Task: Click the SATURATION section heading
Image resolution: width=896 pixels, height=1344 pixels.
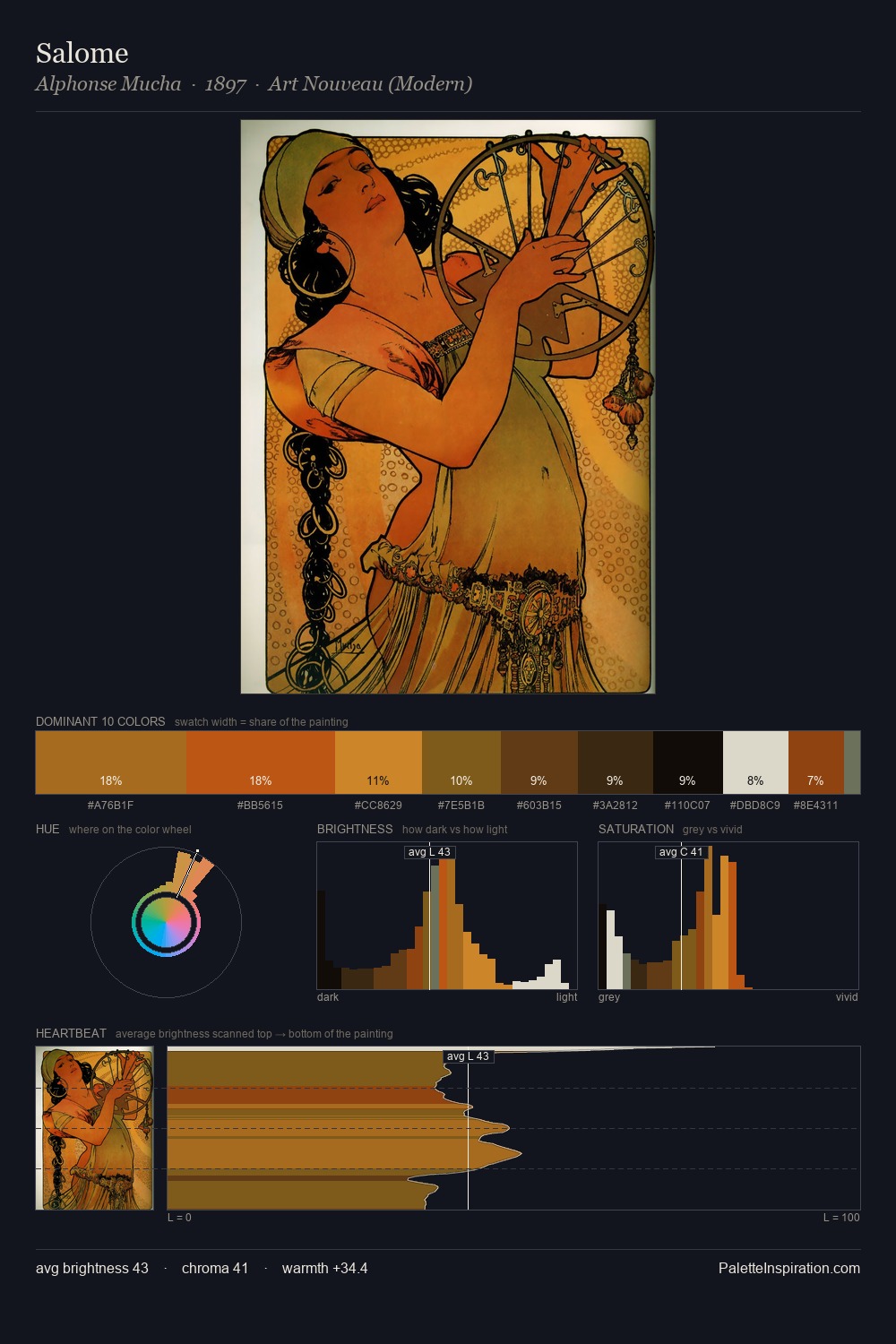Action: coord(636,829)
